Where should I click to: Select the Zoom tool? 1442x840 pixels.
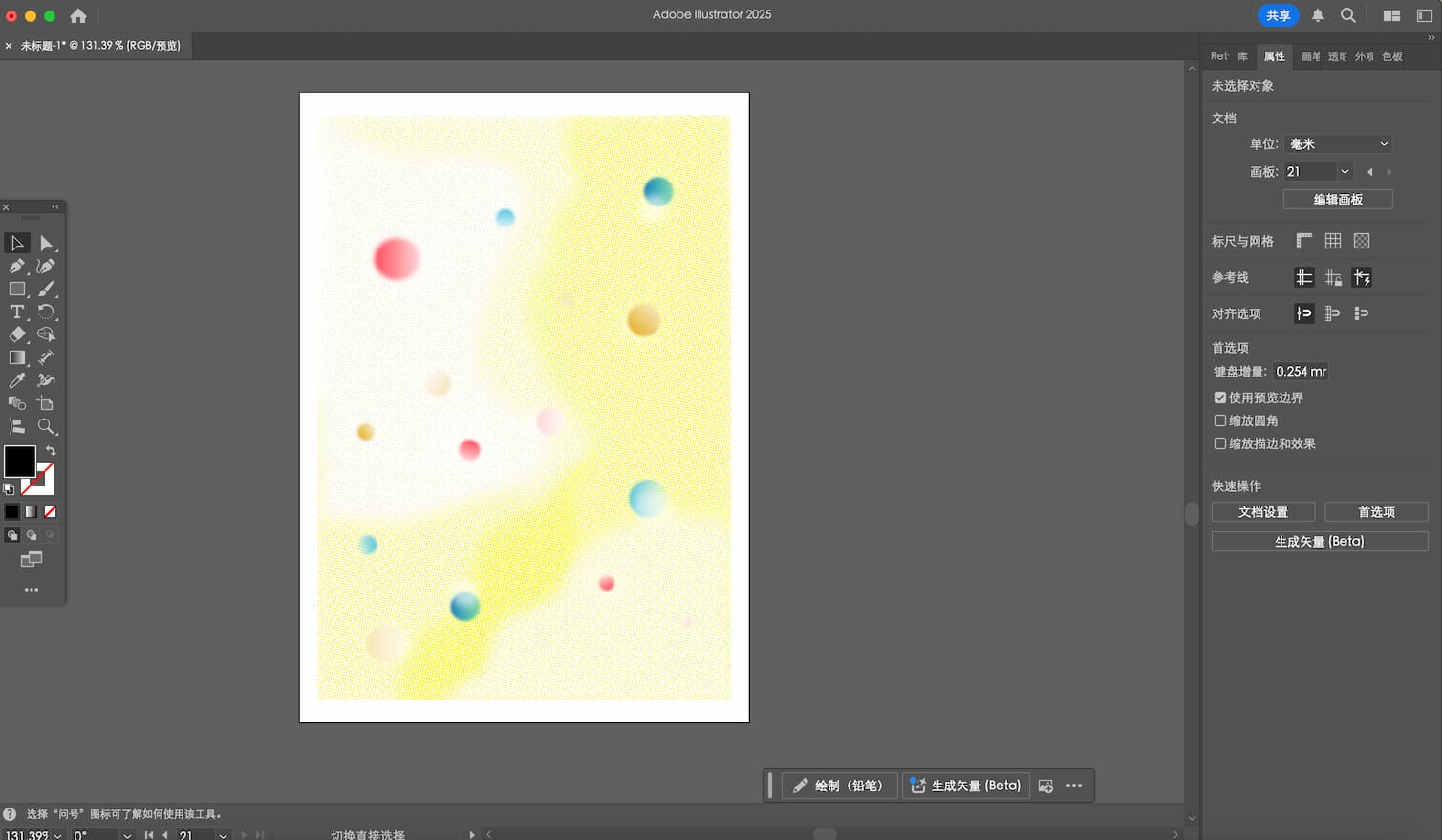[47, 426]
